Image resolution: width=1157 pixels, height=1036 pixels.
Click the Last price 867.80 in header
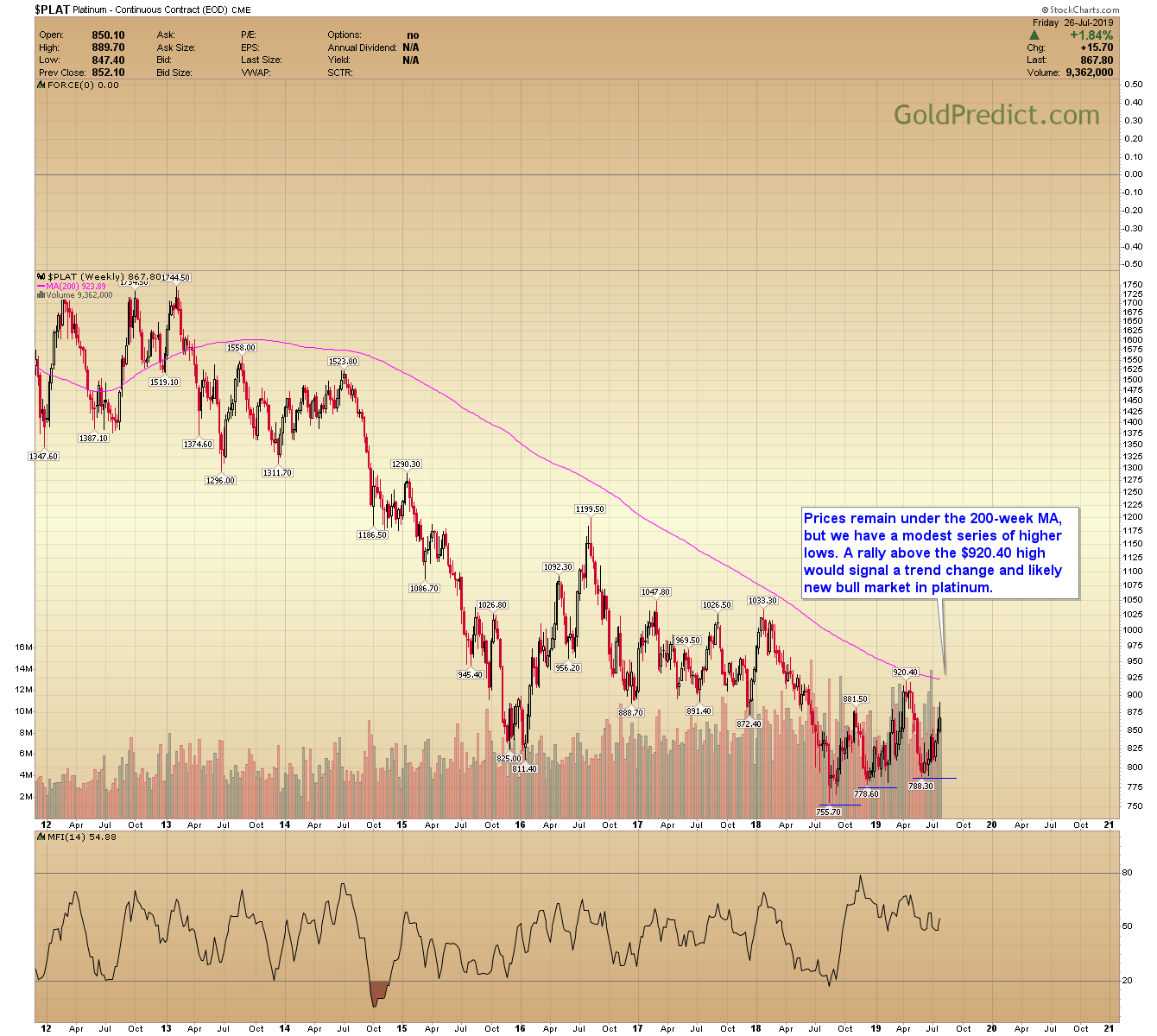coord(1097,60)
